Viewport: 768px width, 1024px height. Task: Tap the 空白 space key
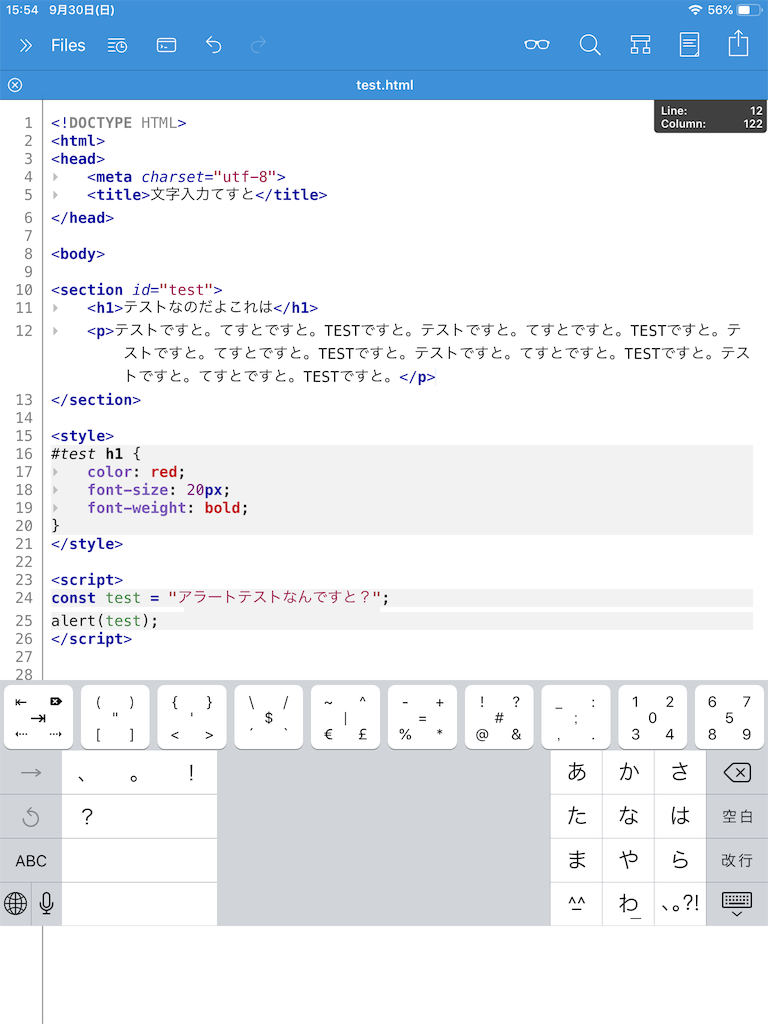(x=737, y=816)
